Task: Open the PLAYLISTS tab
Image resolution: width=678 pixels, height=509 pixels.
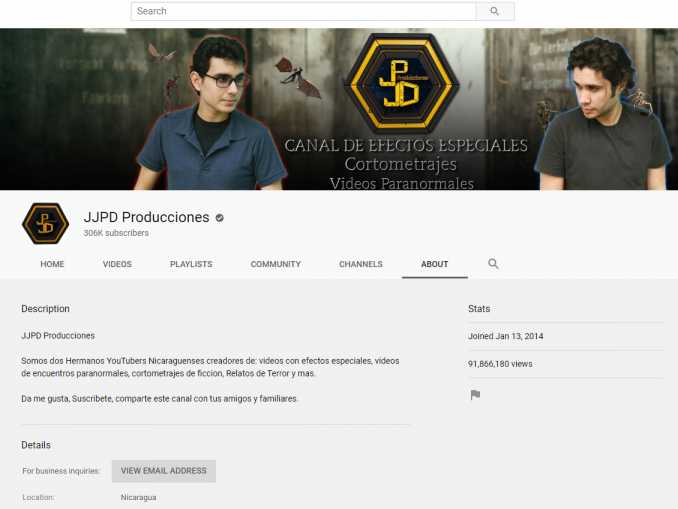Action: point(191,264)
